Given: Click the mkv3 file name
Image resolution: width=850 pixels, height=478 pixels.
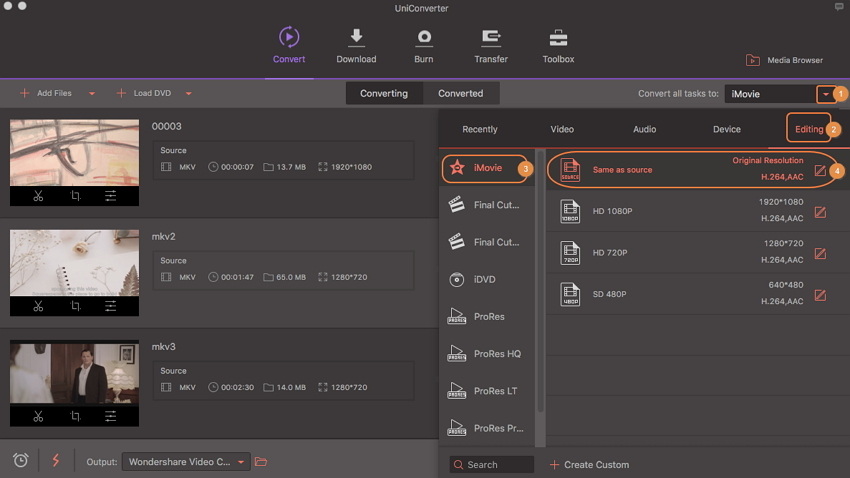Looking at the screenshot, I should (163, 346).
